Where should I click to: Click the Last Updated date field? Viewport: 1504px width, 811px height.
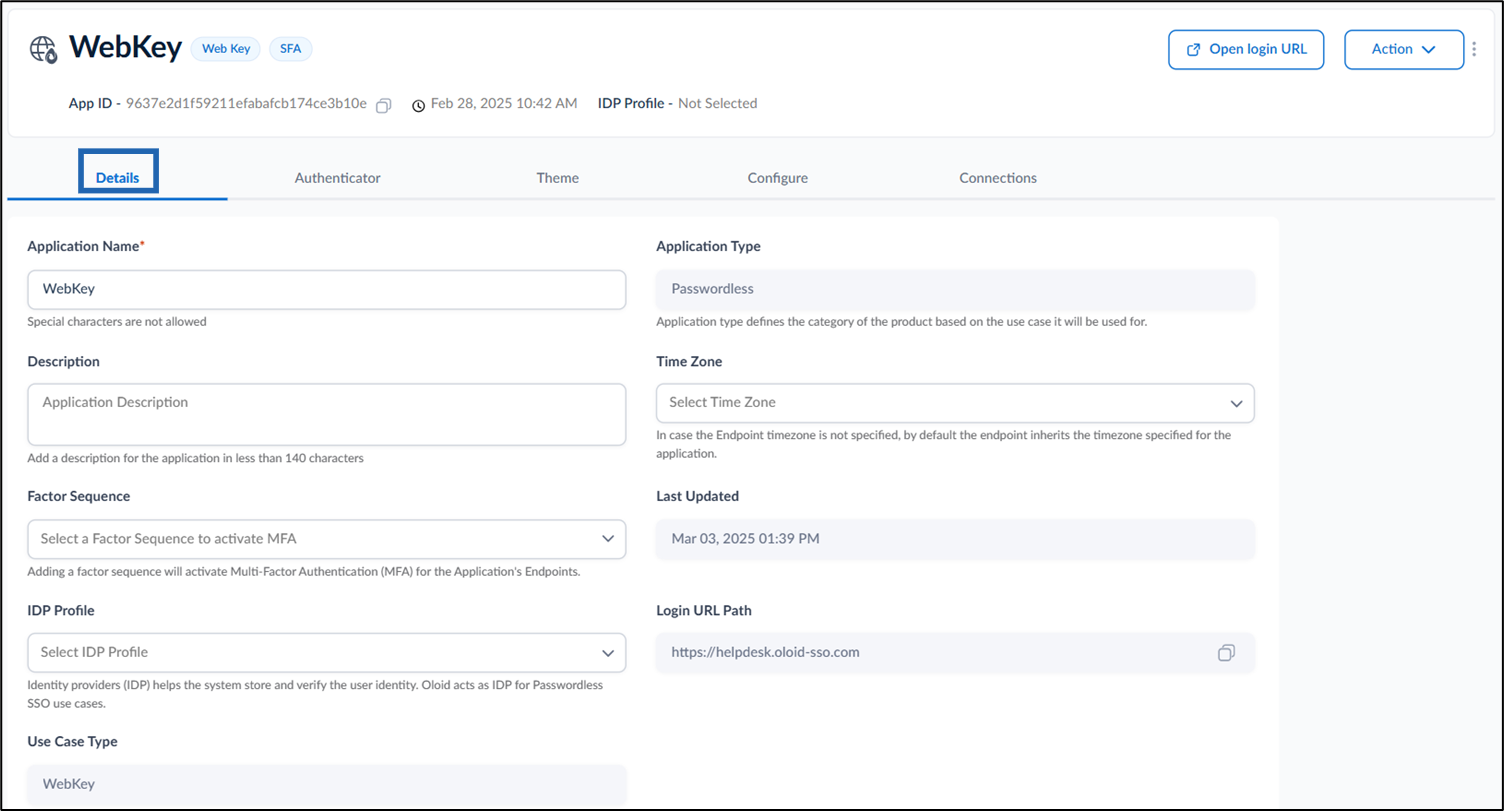point(955,539)
